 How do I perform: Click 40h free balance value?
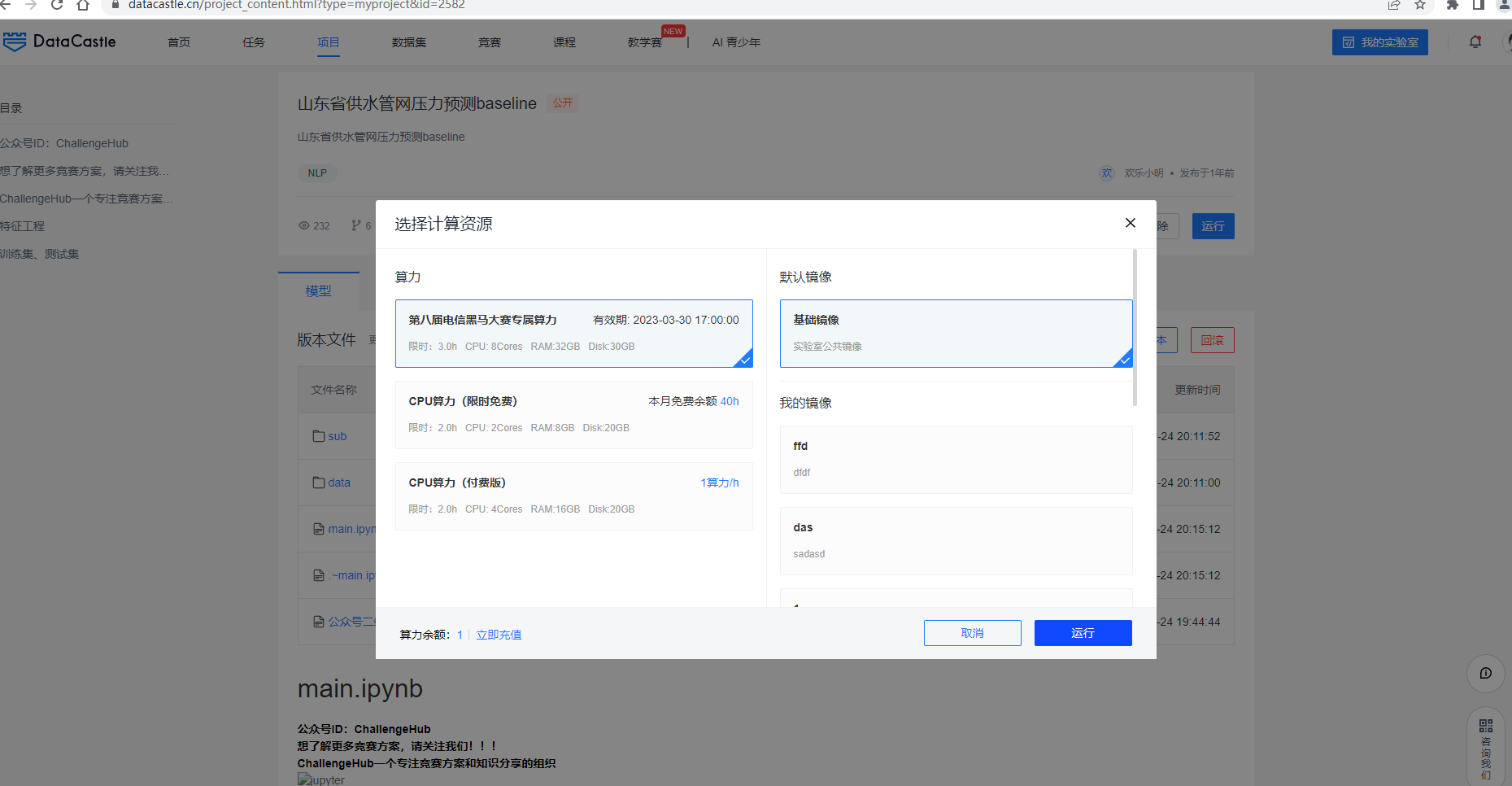[730, 402]
